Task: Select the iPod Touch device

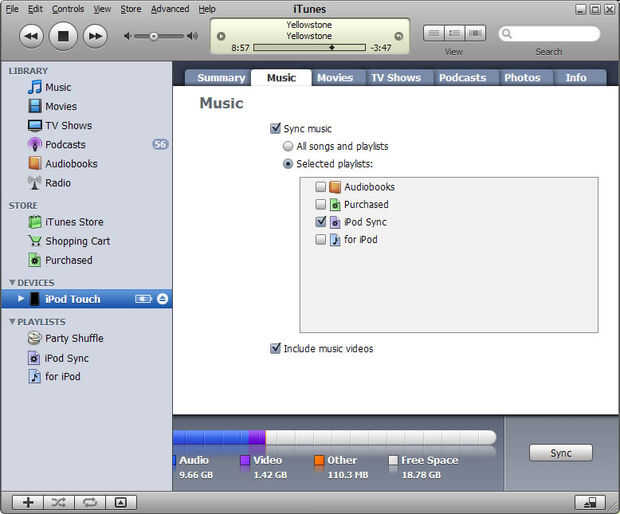Action: coord(86,299)
